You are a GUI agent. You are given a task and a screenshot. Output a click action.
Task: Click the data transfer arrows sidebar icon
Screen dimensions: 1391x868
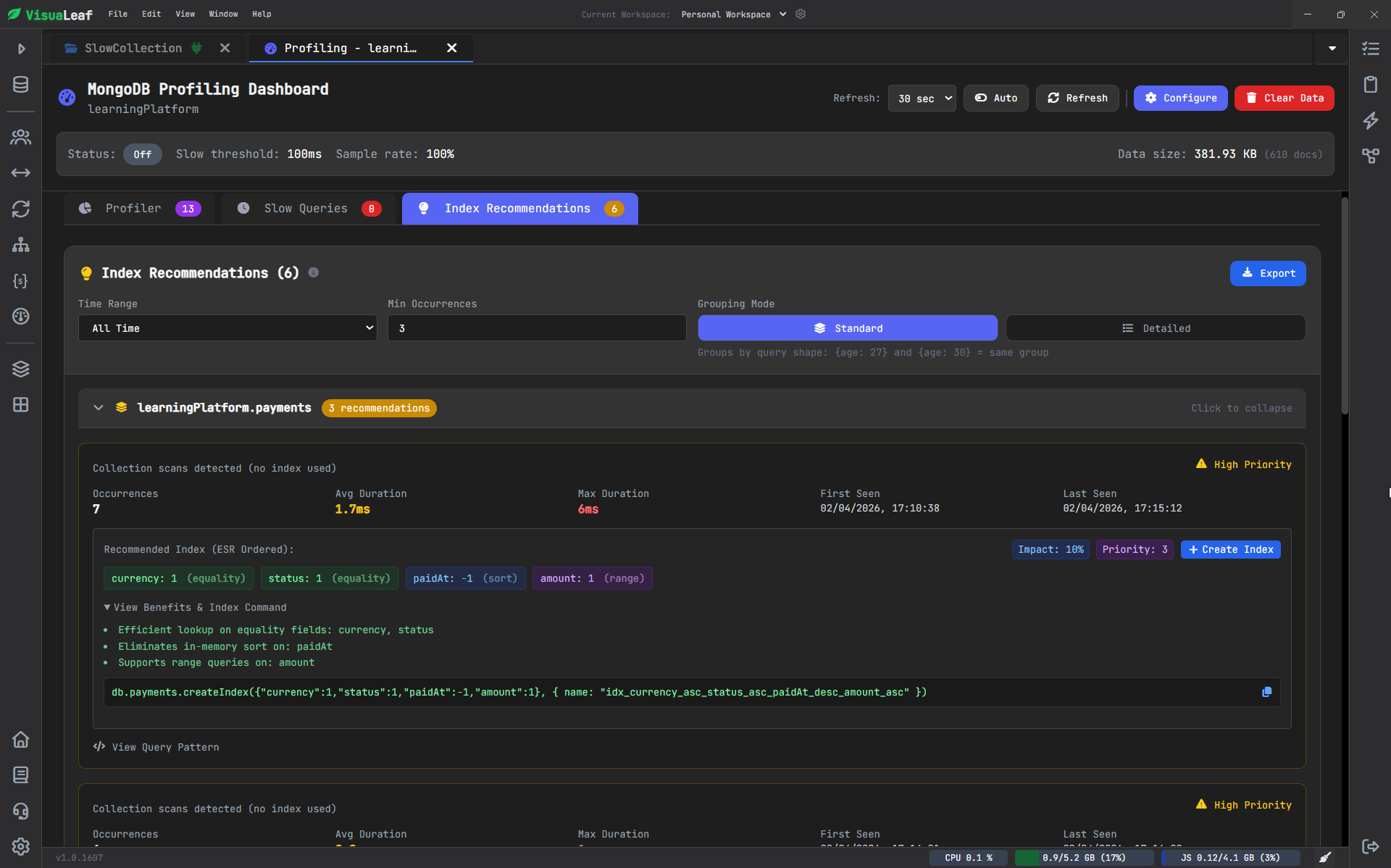21,172
